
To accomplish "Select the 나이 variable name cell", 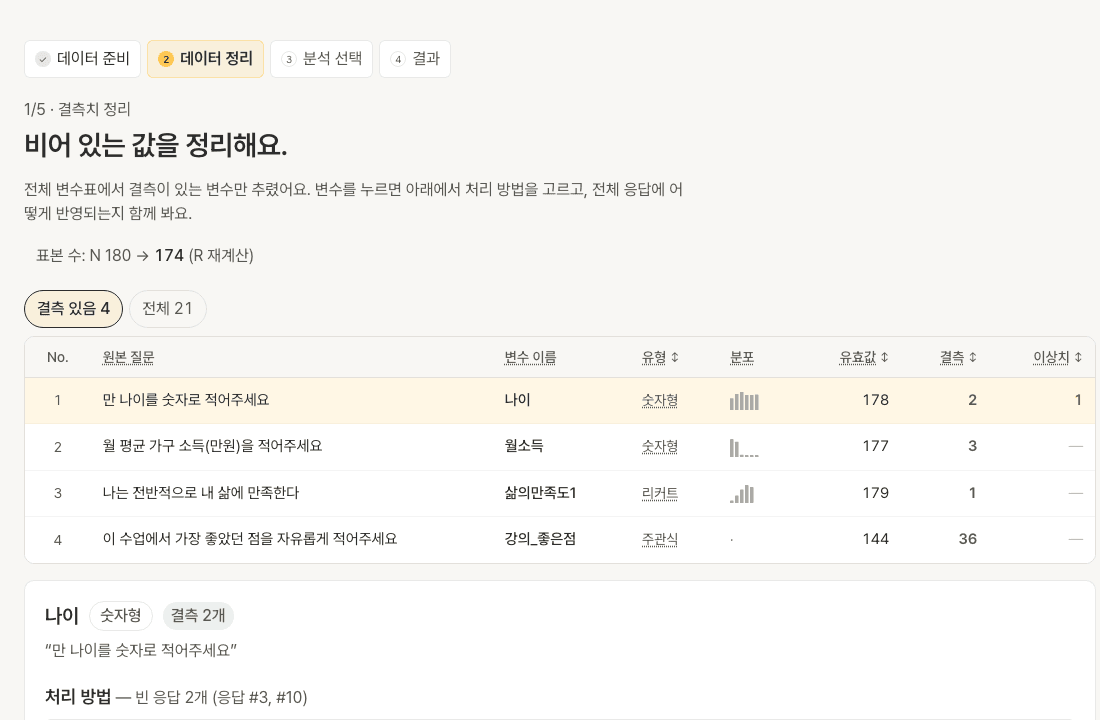I will (x=518, y=400).
